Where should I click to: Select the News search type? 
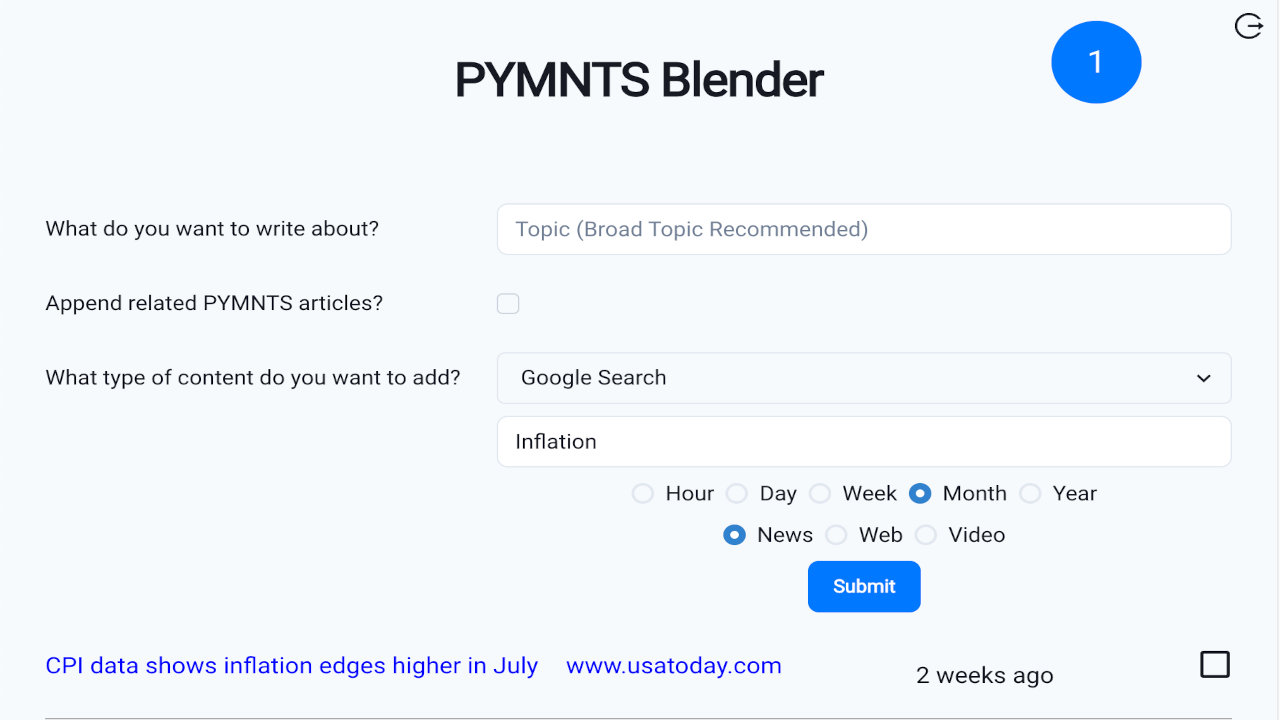[x=734, y=535]
